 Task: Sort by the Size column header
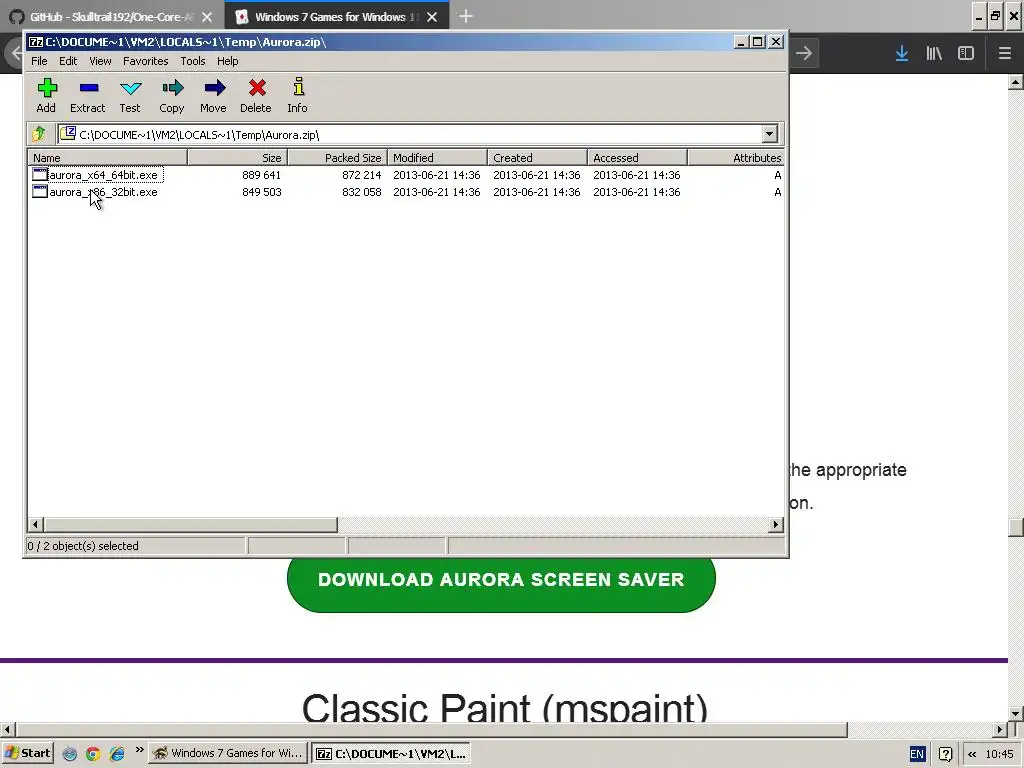coord(238,157)
